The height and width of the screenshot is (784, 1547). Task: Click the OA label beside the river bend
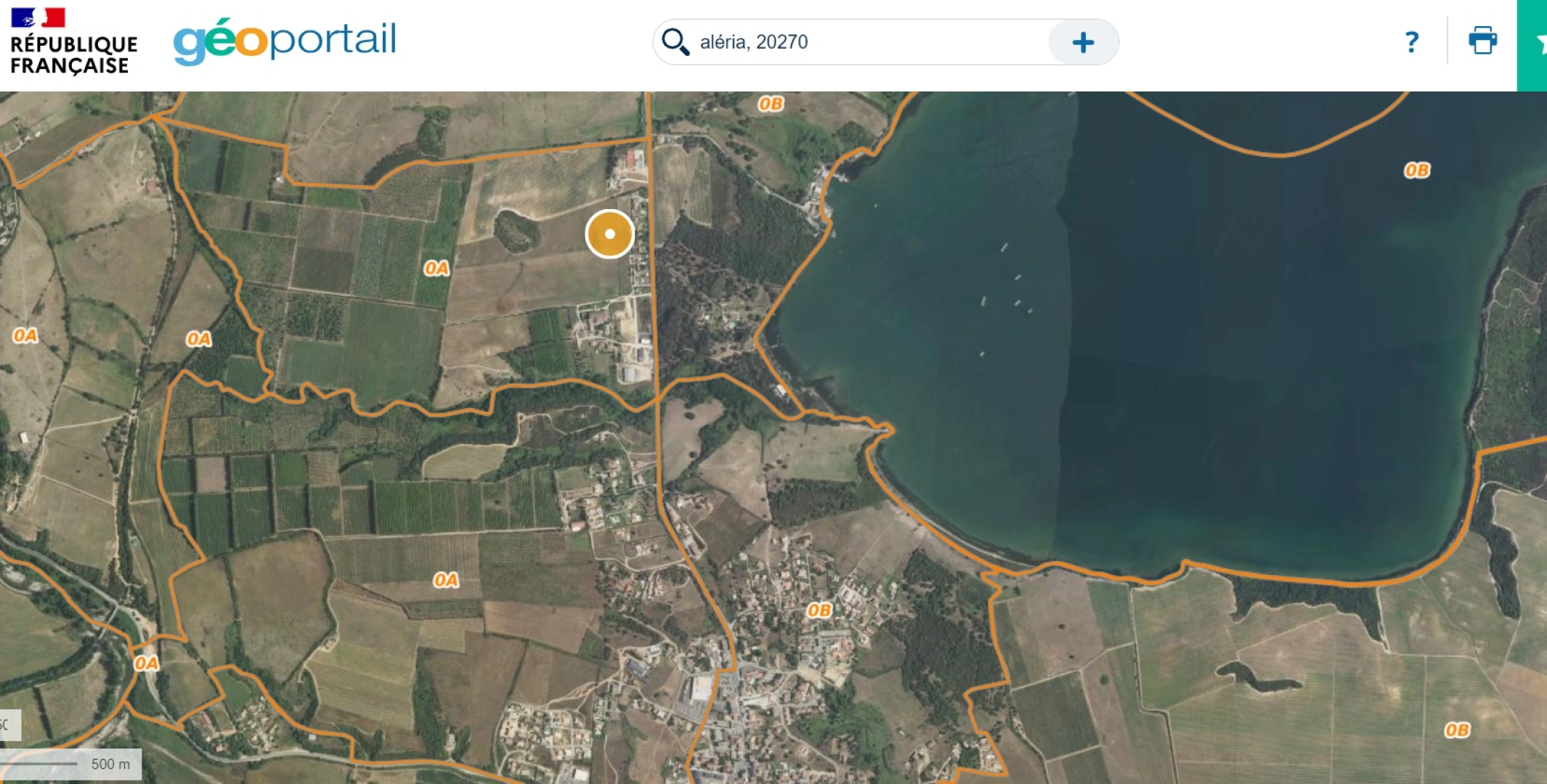point(146,663)
